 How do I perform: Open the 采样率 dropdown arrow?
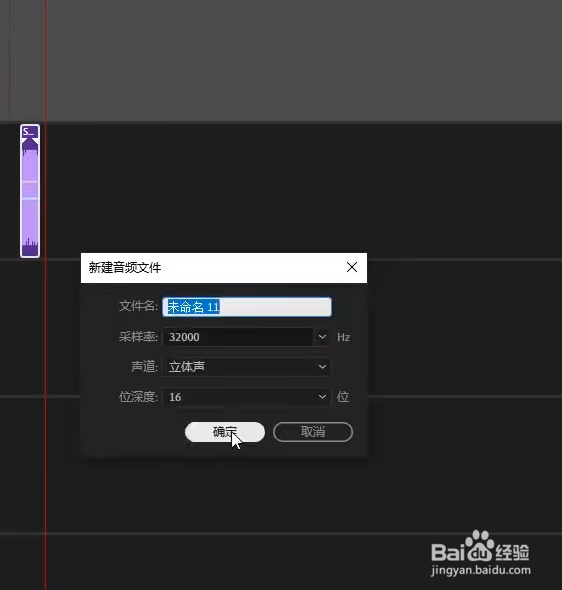pyautogui.click(x=322, y=337)
